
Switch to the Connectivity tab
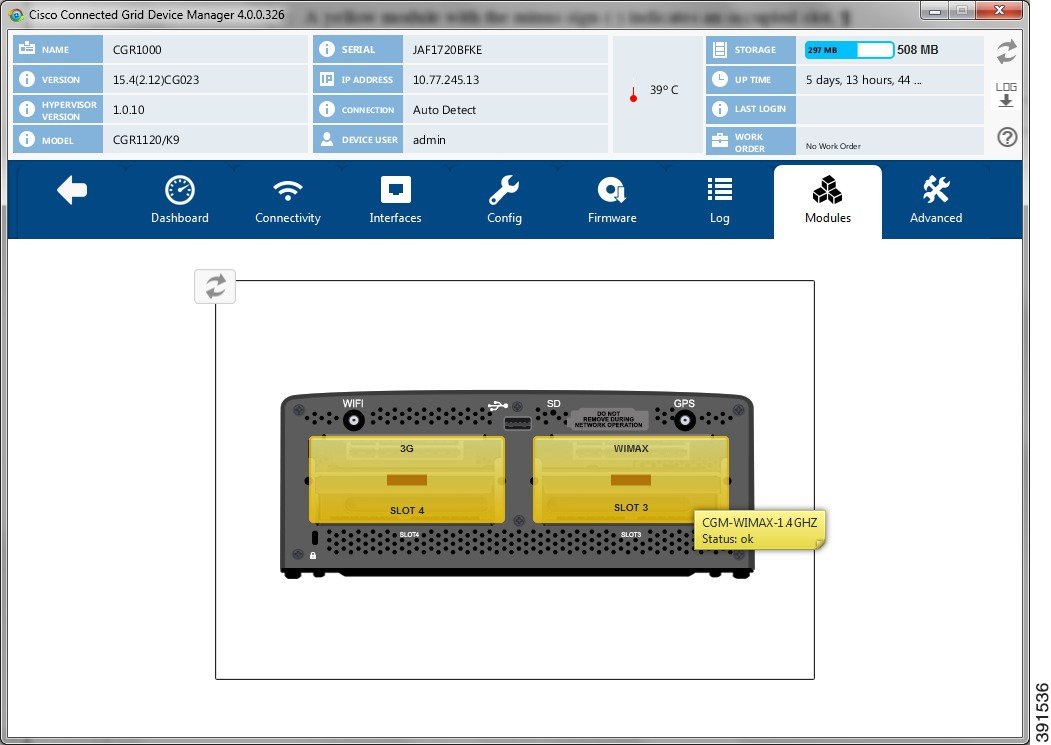pos(288,200)
